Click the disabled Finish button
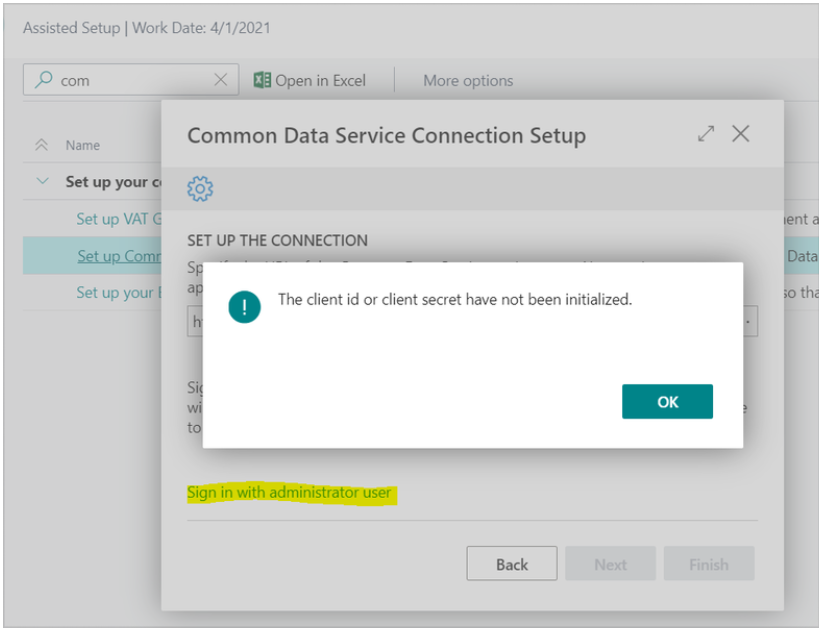The height and width of the screenshot is (628, 819). click(x=709, y=563)
